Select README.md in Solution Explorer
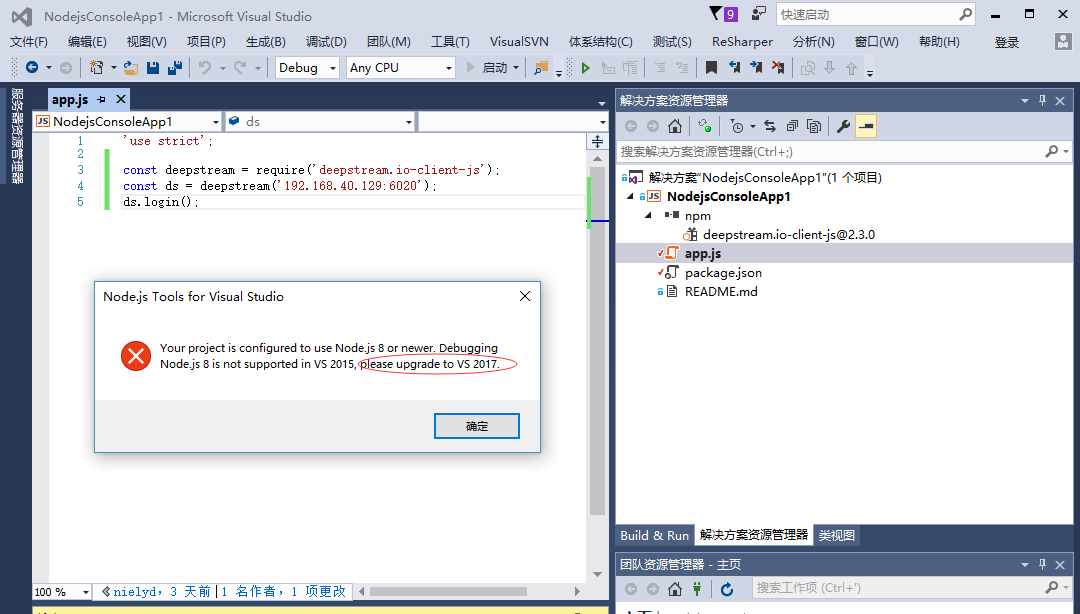 point(721,291)
